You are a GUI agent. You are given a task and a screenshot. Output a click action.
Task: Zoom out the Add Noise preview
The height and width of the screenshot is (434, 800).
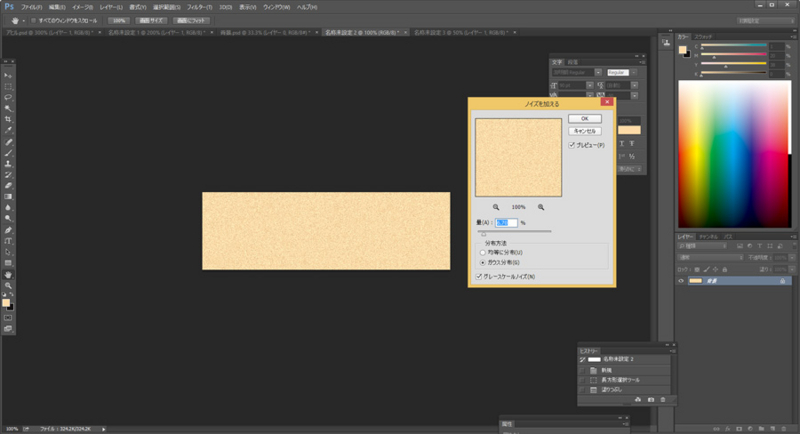(496, 207)
